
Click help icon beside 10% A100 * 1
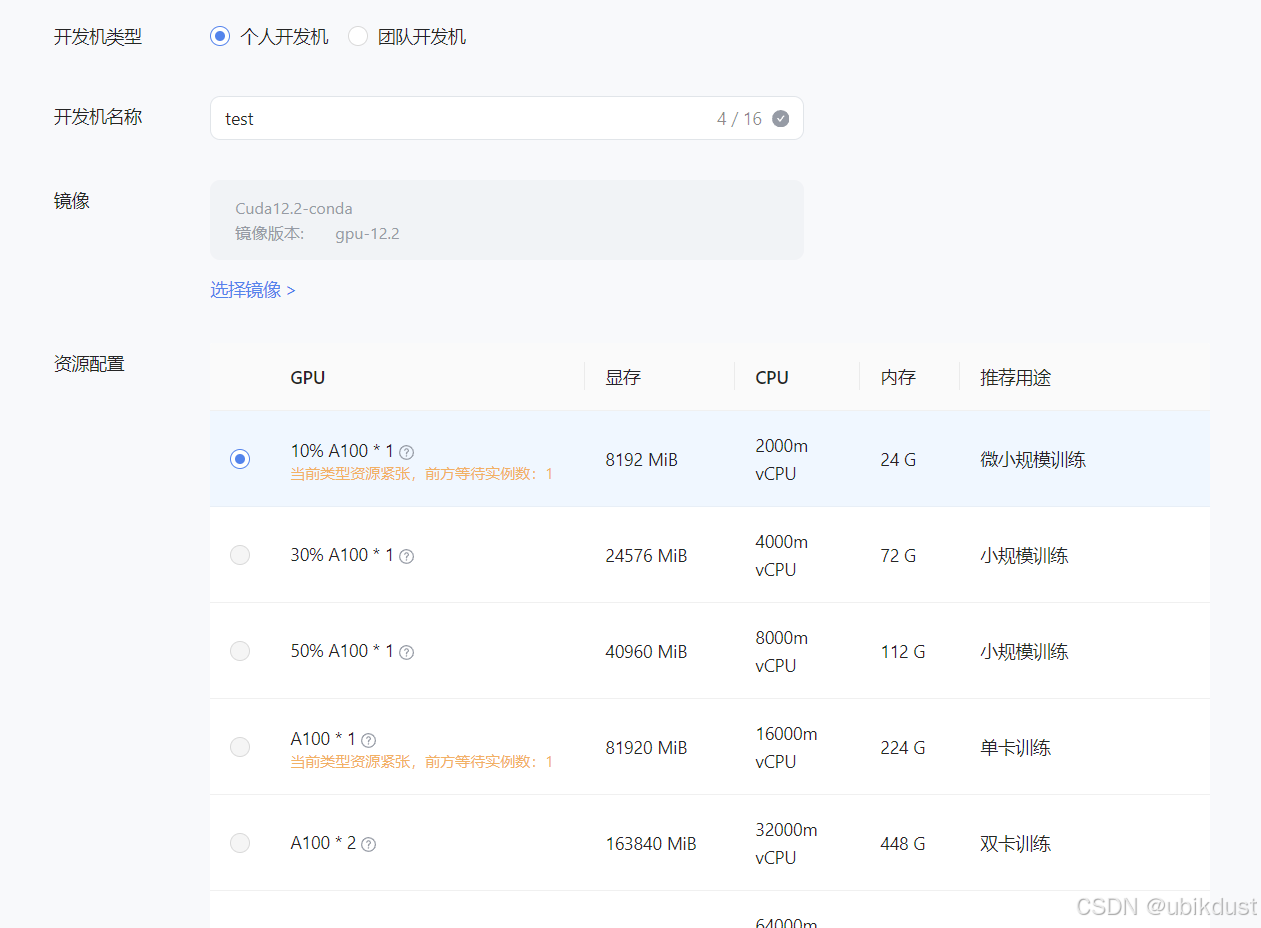(x=406, y=452)
